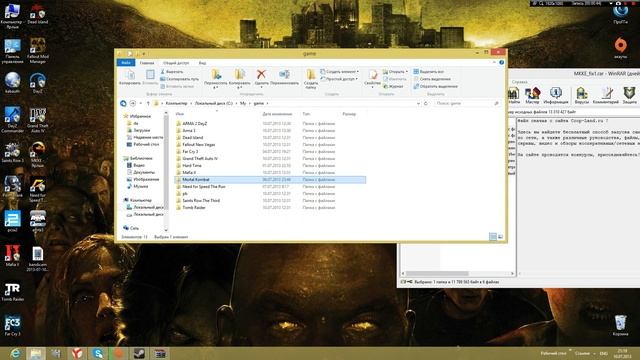Open Skype from the taskbar
640x360 pixels.
pos(98,353)
